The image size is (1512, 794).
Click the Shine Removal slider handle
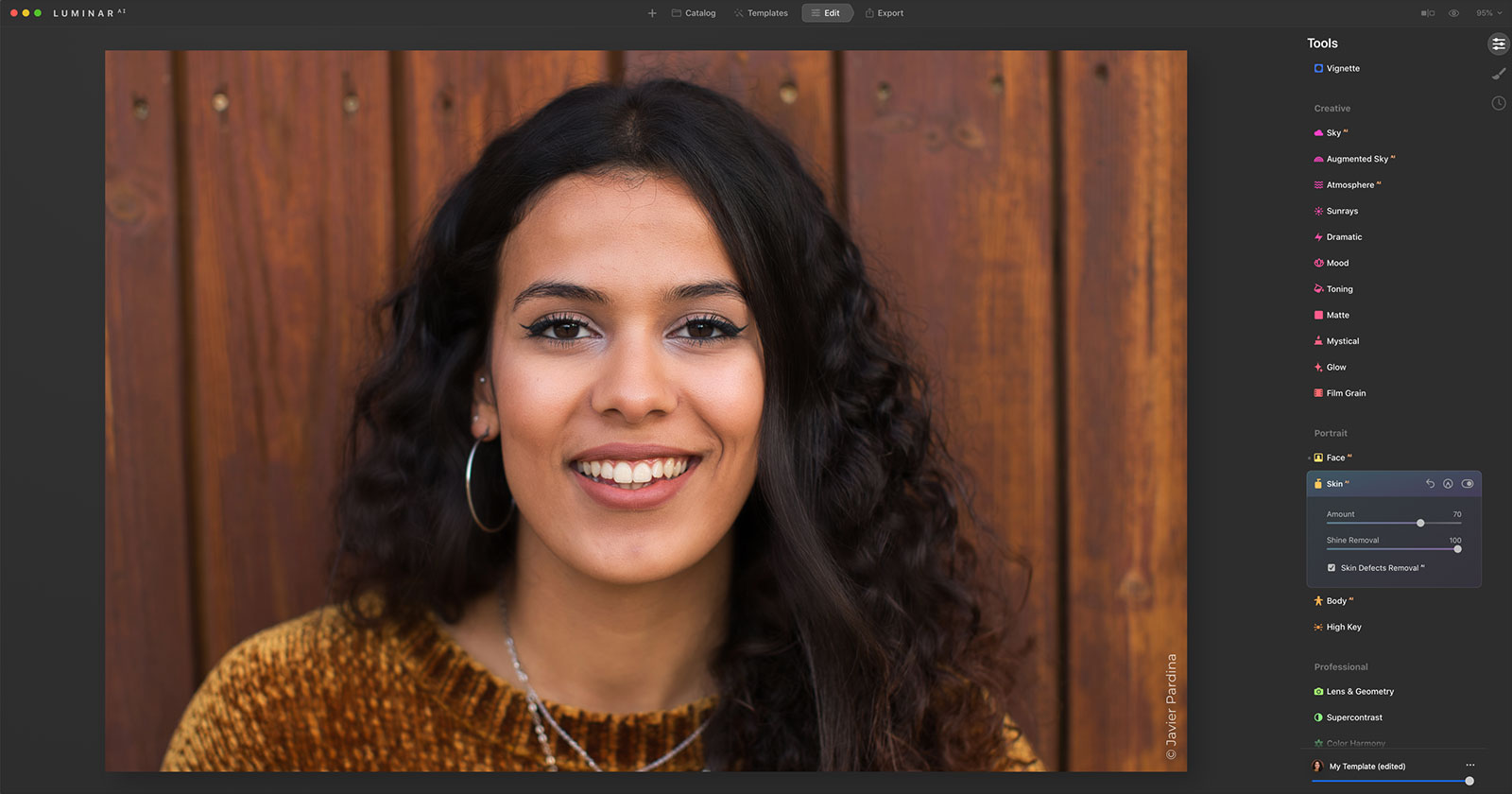click(1457, 549)
